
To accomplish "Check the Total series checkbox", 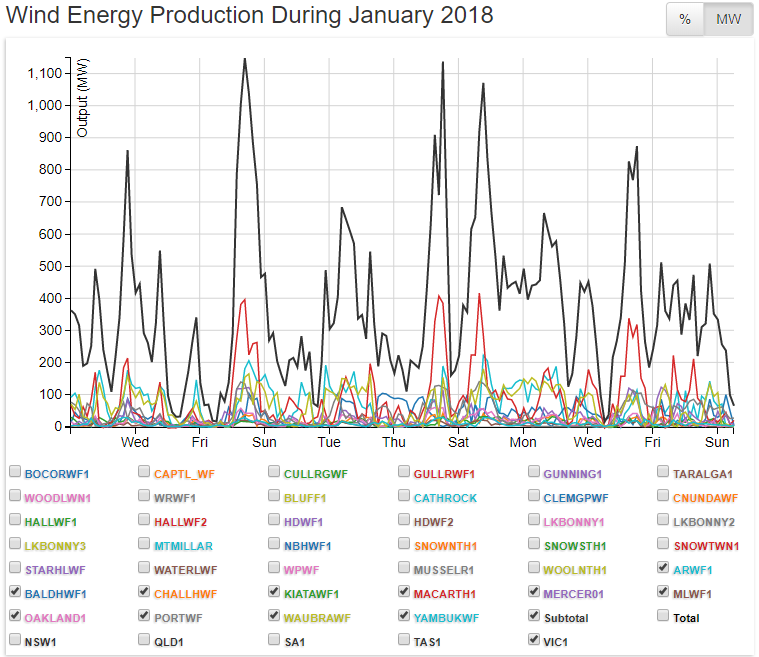I will pos(665,616).
